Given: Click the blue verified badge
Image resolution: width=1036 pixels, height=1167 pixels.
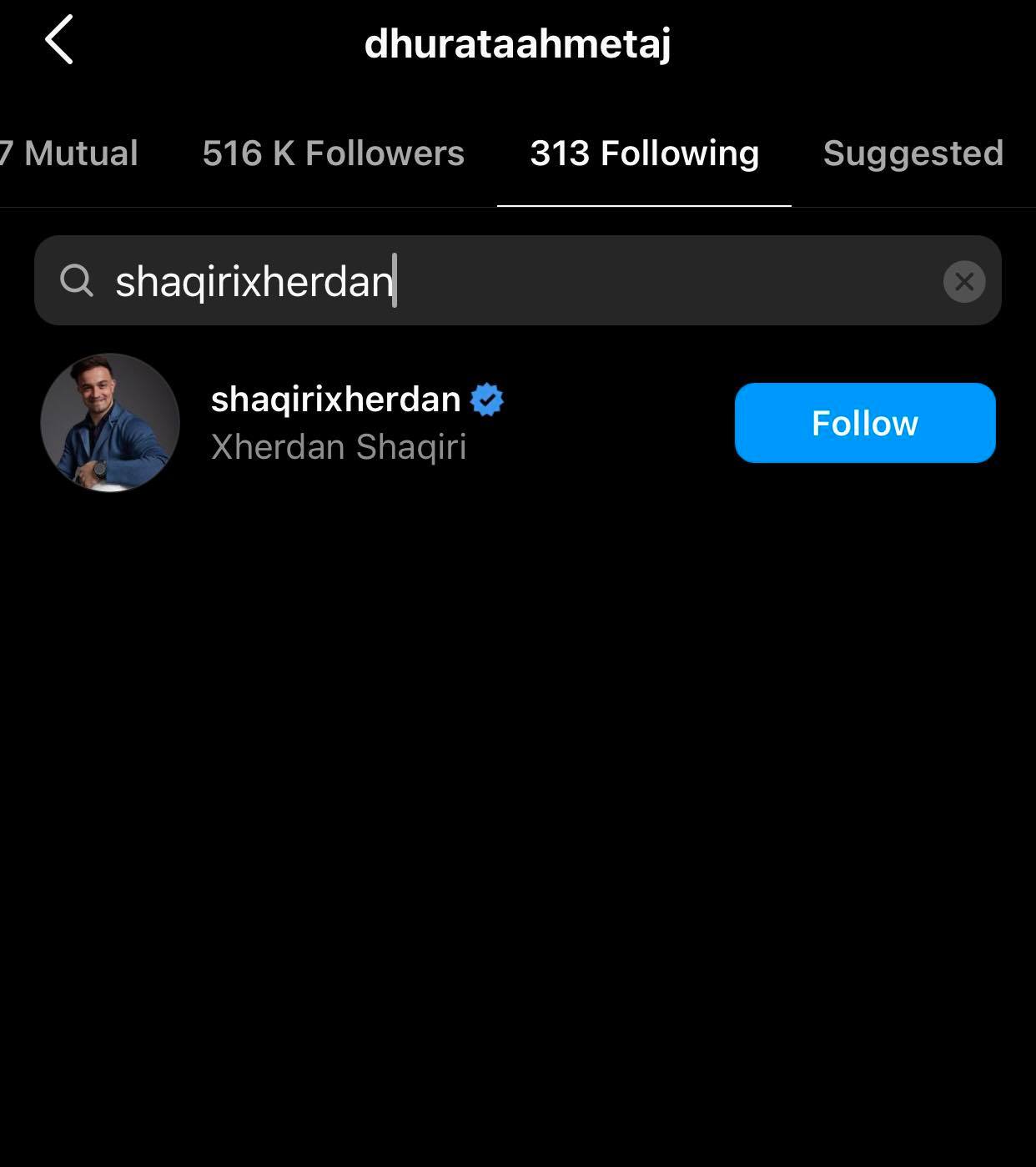Looking at the screenshot, I should tap(486, 400).
